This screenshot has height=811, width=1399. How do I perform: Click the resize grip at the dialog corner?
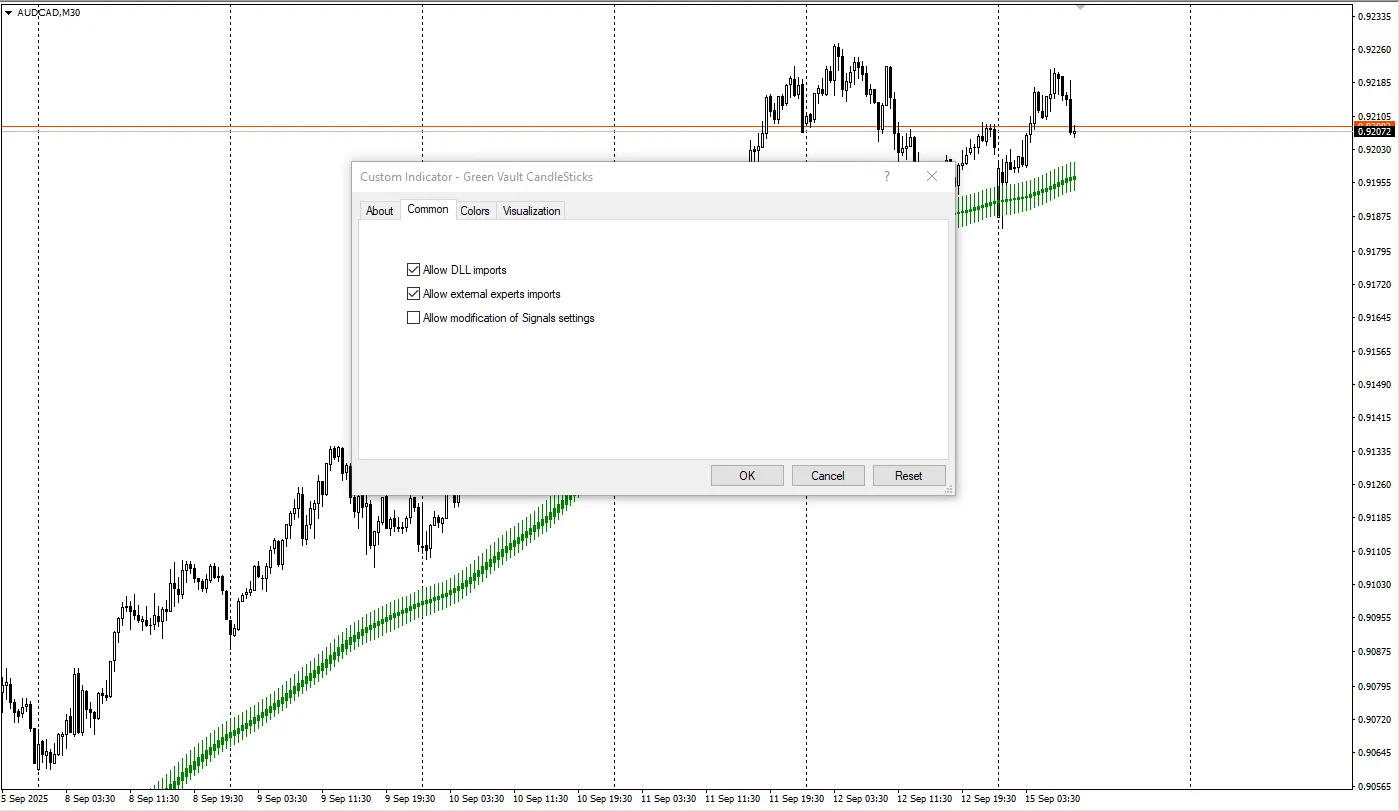tap(948, 489)
